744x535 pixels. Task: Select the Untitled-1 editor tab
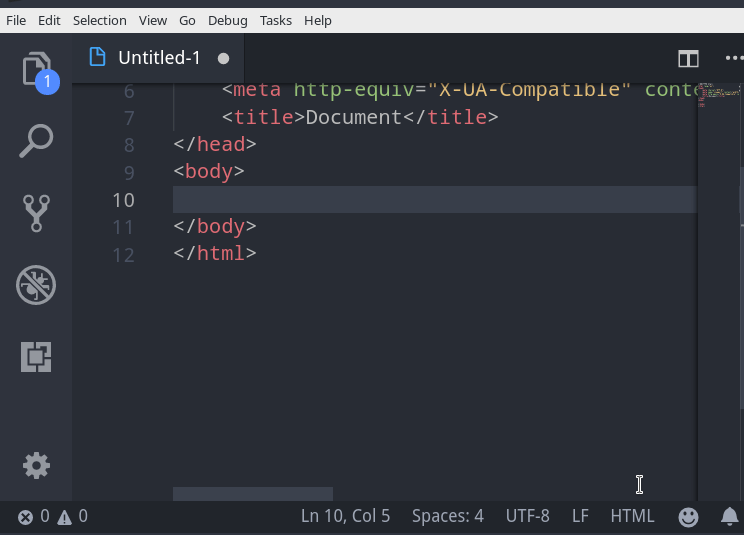(158, 58)
